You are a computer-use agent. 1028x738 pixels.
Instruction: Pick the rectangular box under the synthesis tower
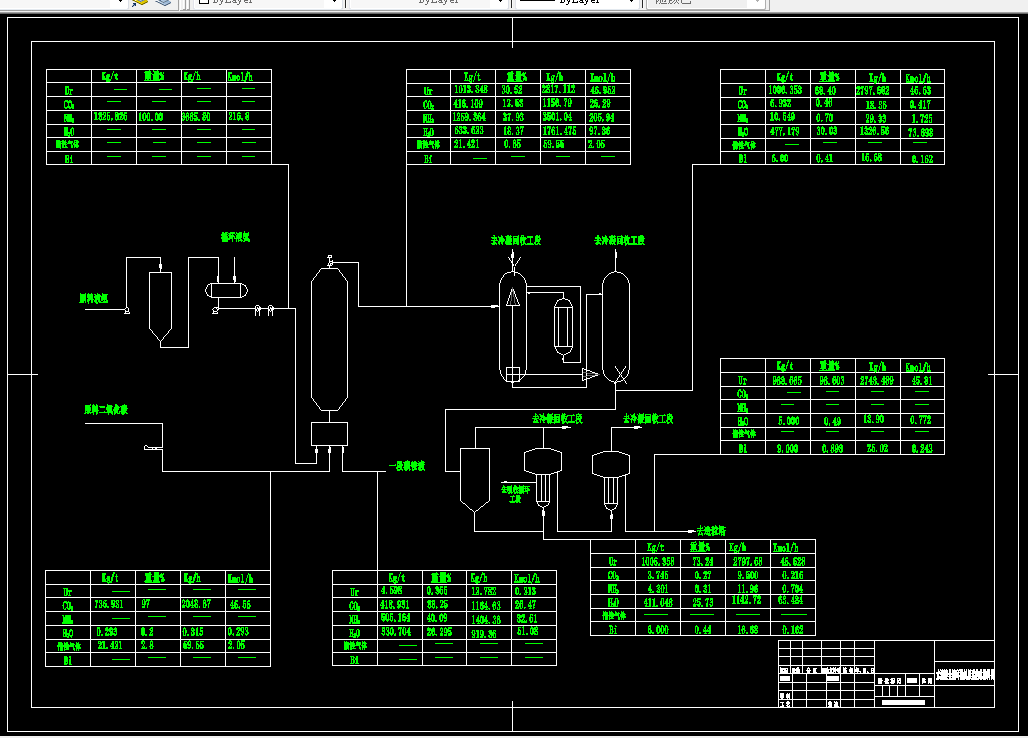tap(329, 435)
